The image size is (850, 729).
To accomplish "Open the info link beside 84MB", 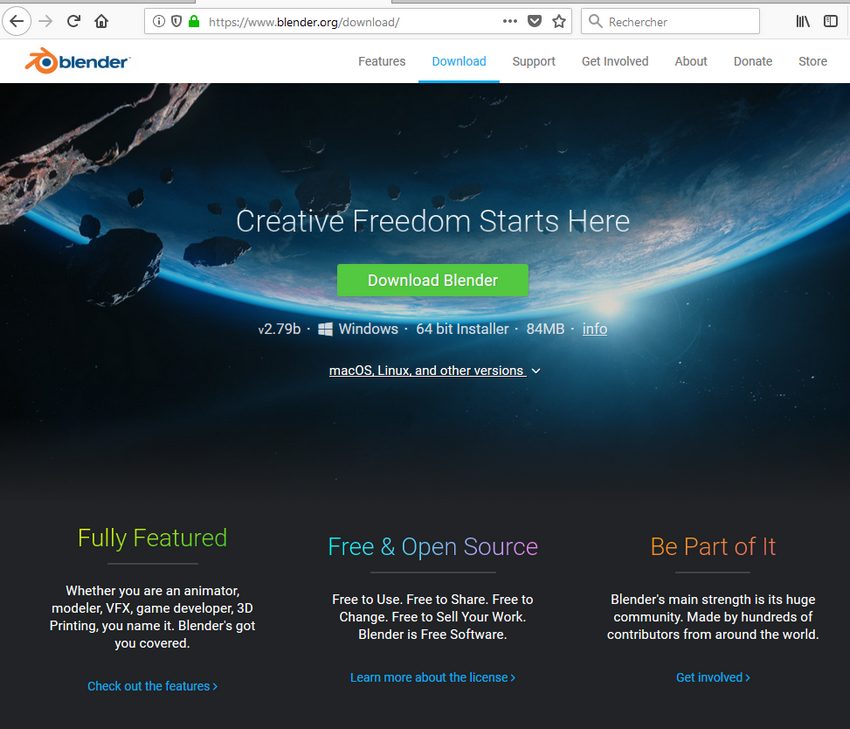I will click(x=595, y=329).
